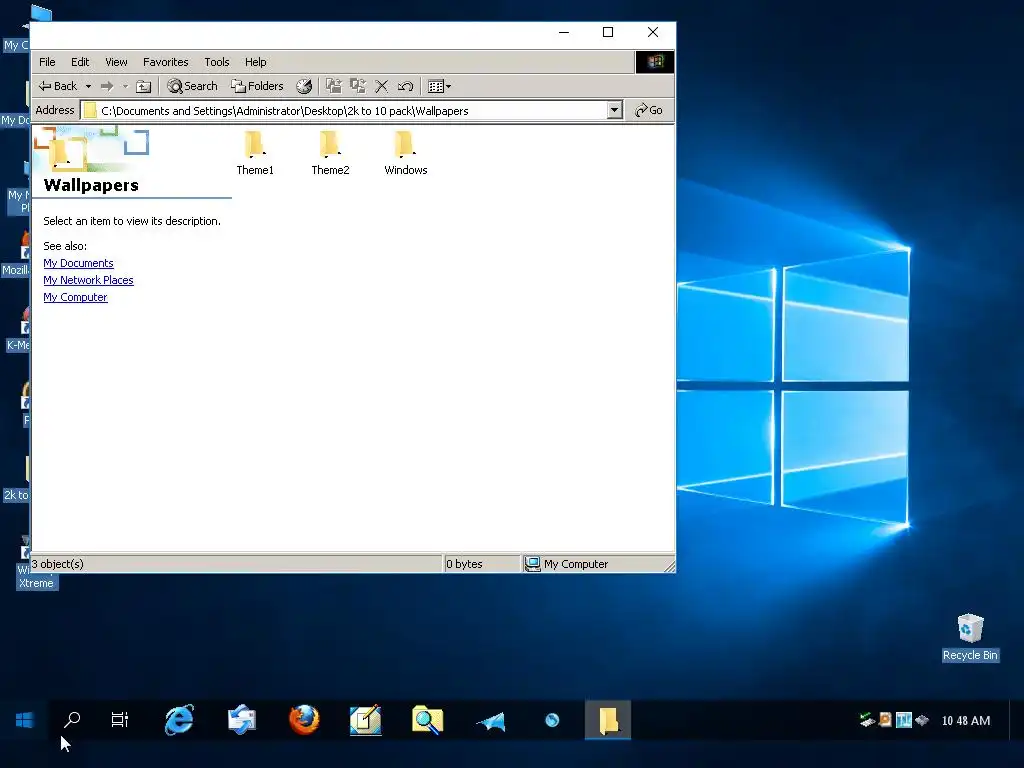Go back with the Back arrow button
1024x768 pixels.
(x=57, y=86)
